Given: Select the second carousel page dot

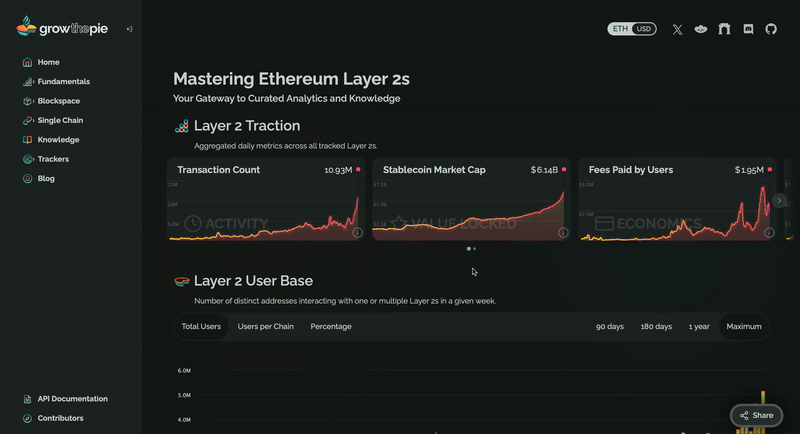Looking at the screenshot, I should pyautogui.click(x=474, y=249).
